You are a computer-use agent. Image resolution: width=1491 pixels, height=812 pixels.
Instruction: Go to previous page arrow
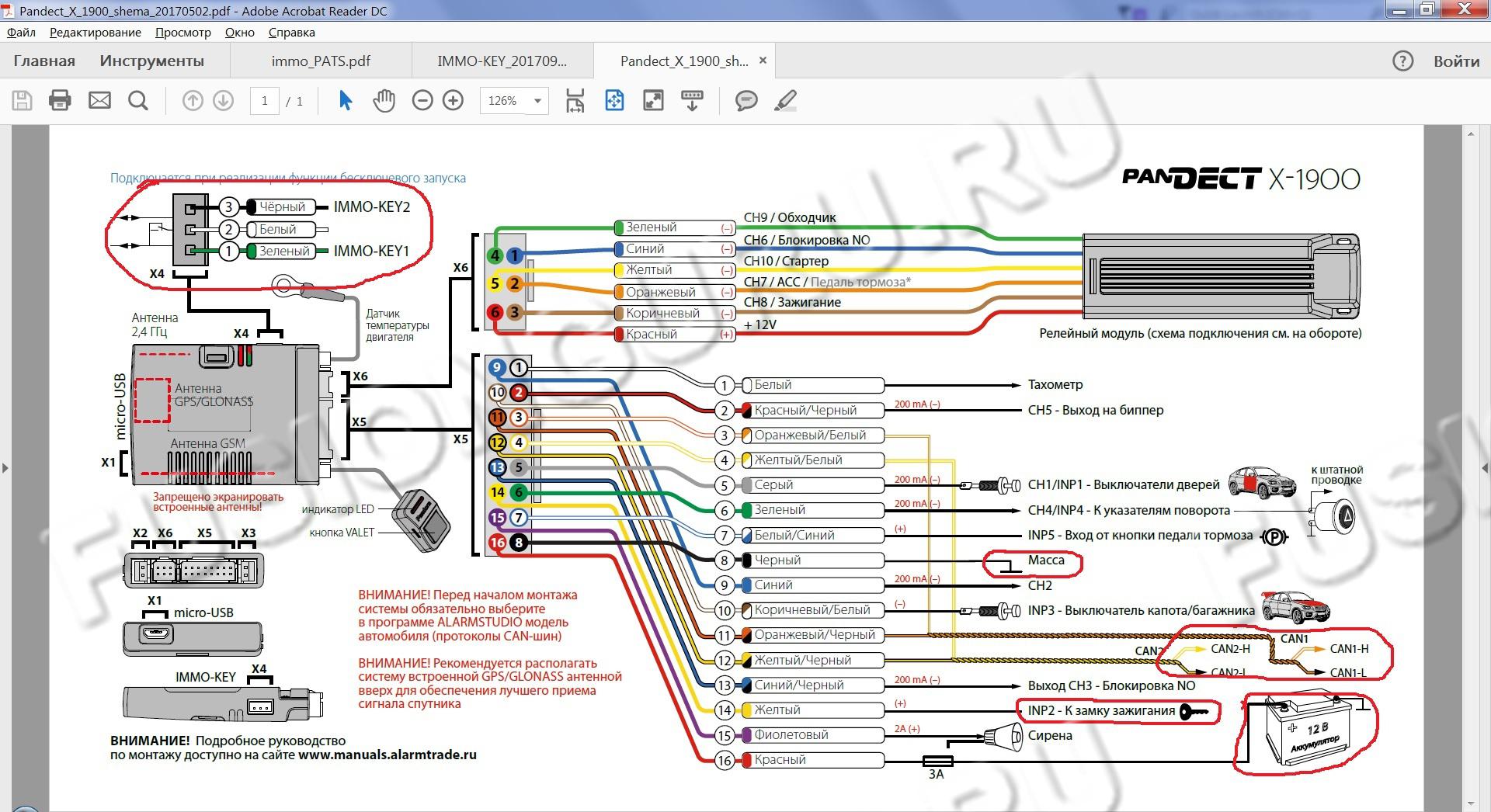(193, 101)
